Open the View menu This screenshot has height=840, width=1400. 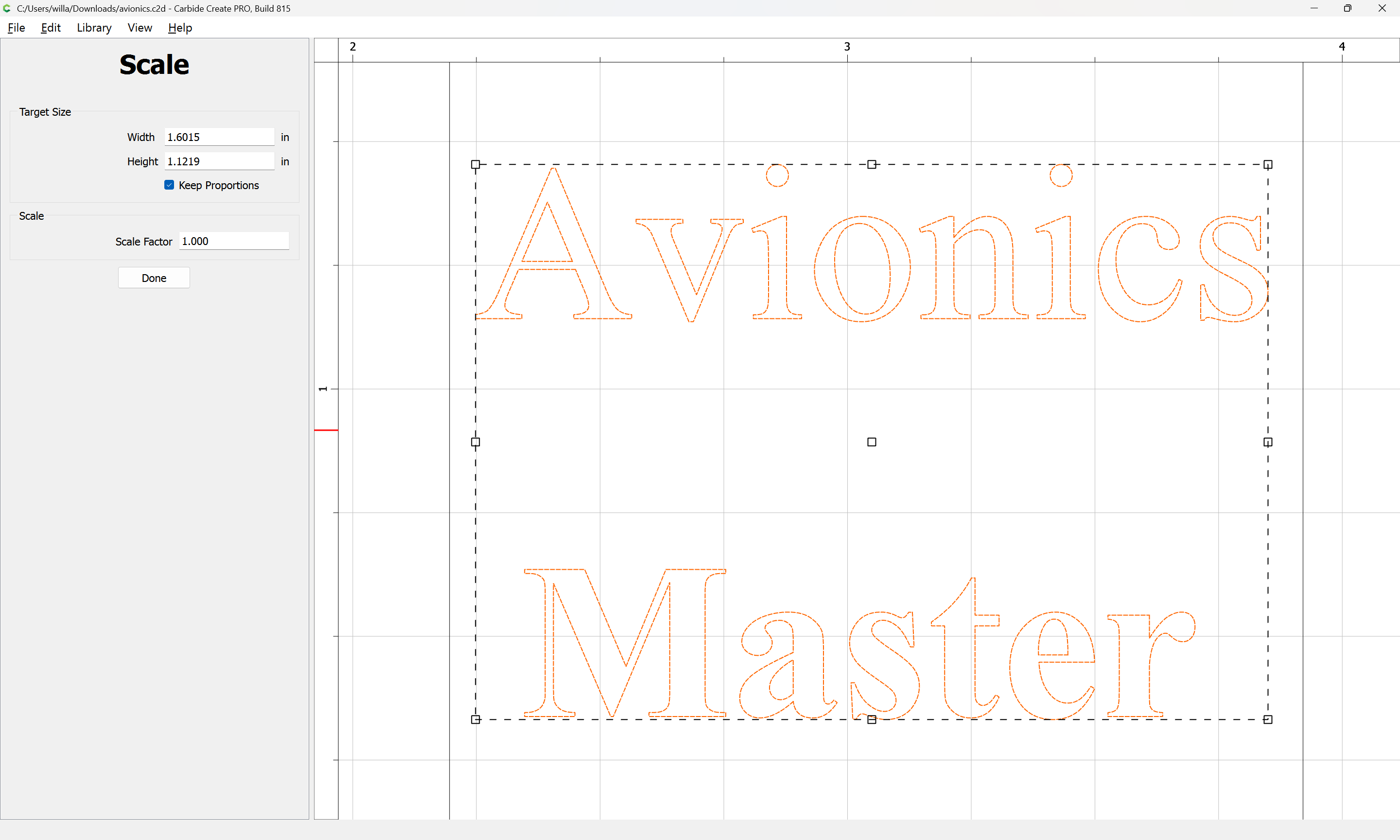pos(140,28)
